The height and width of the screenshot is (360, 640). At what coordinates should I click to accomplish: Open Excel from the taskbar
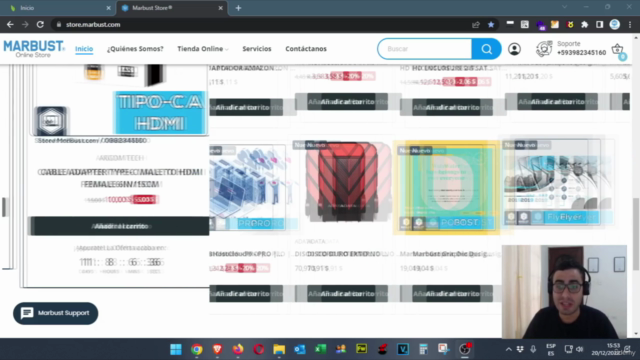[320, 349]
